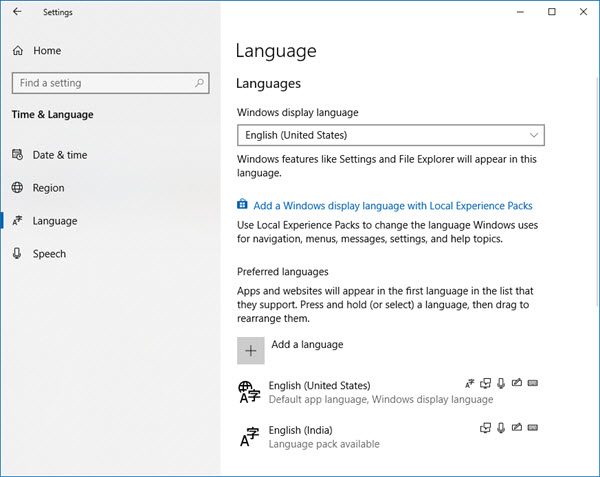Click the plus icon to add a language

(251, 350)
